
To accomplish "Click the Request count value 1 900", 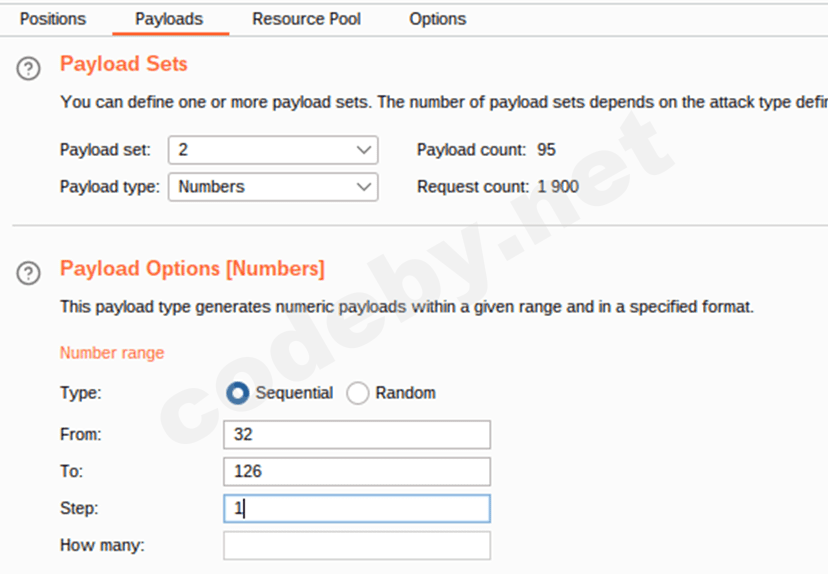I will pyautogui.click(x=558, y=186).
